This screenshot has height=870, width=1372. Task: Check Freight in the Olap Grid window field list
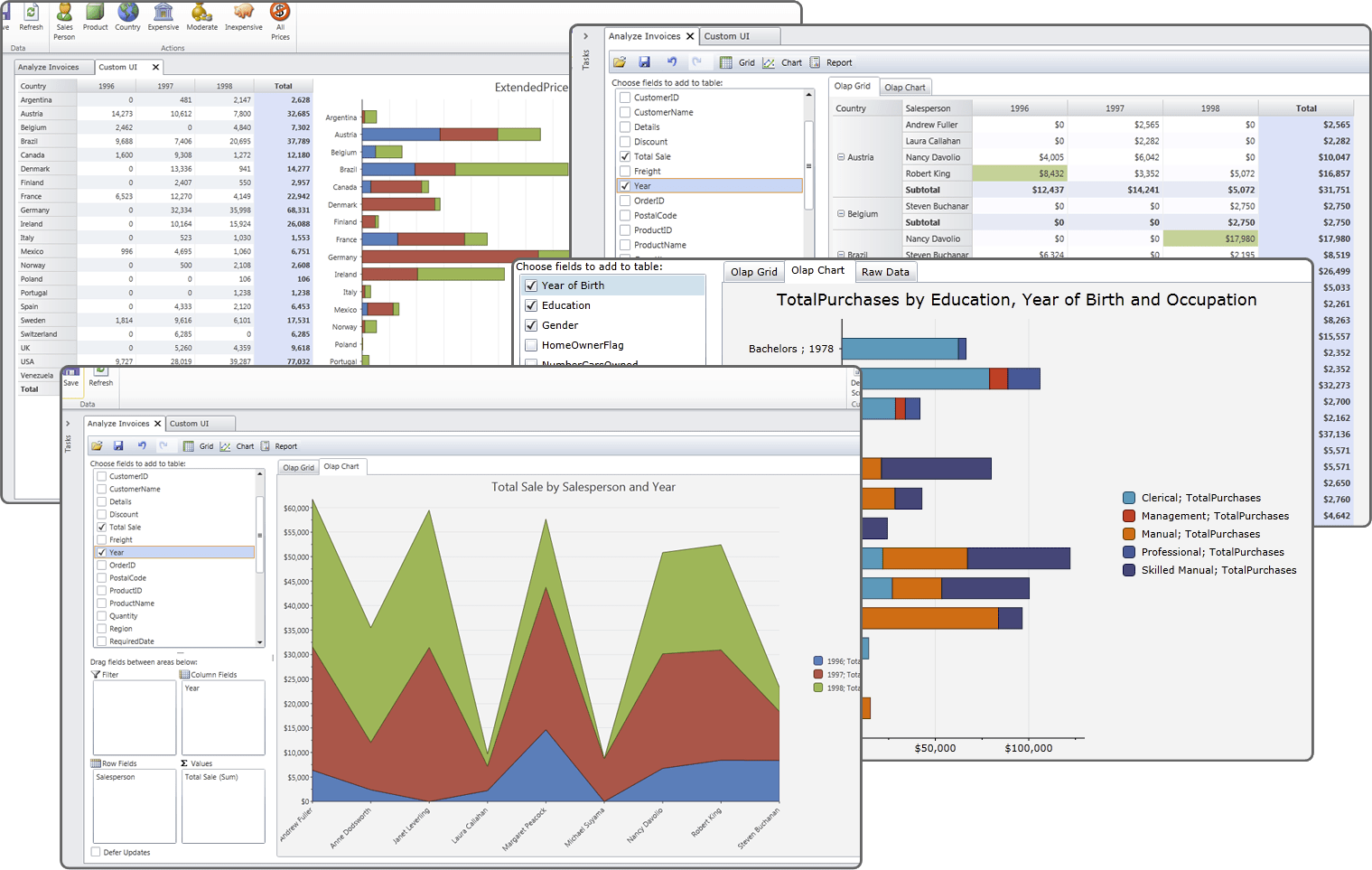click(625, 171)
